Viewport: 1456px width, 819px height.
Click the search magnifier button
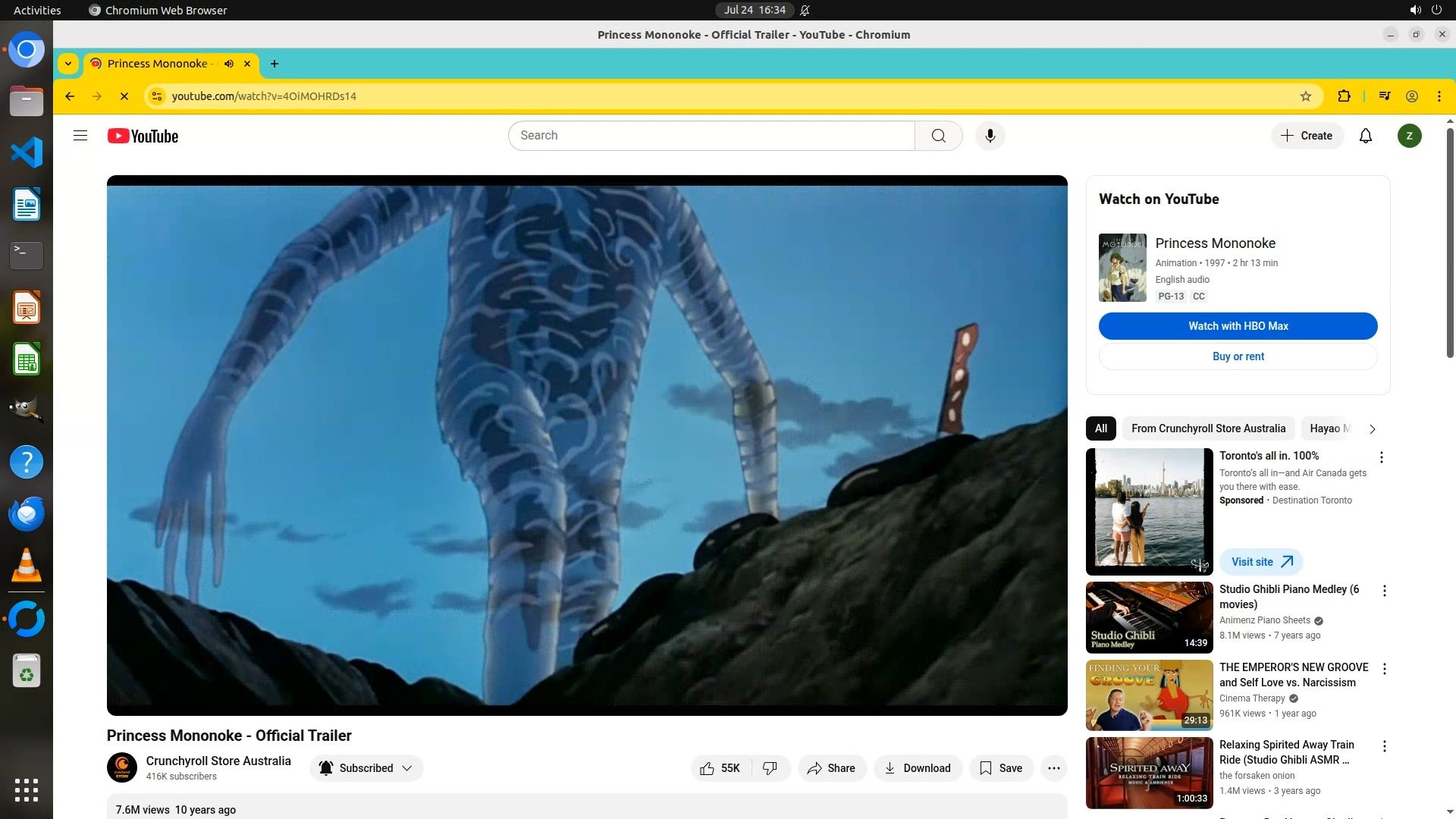939,136
